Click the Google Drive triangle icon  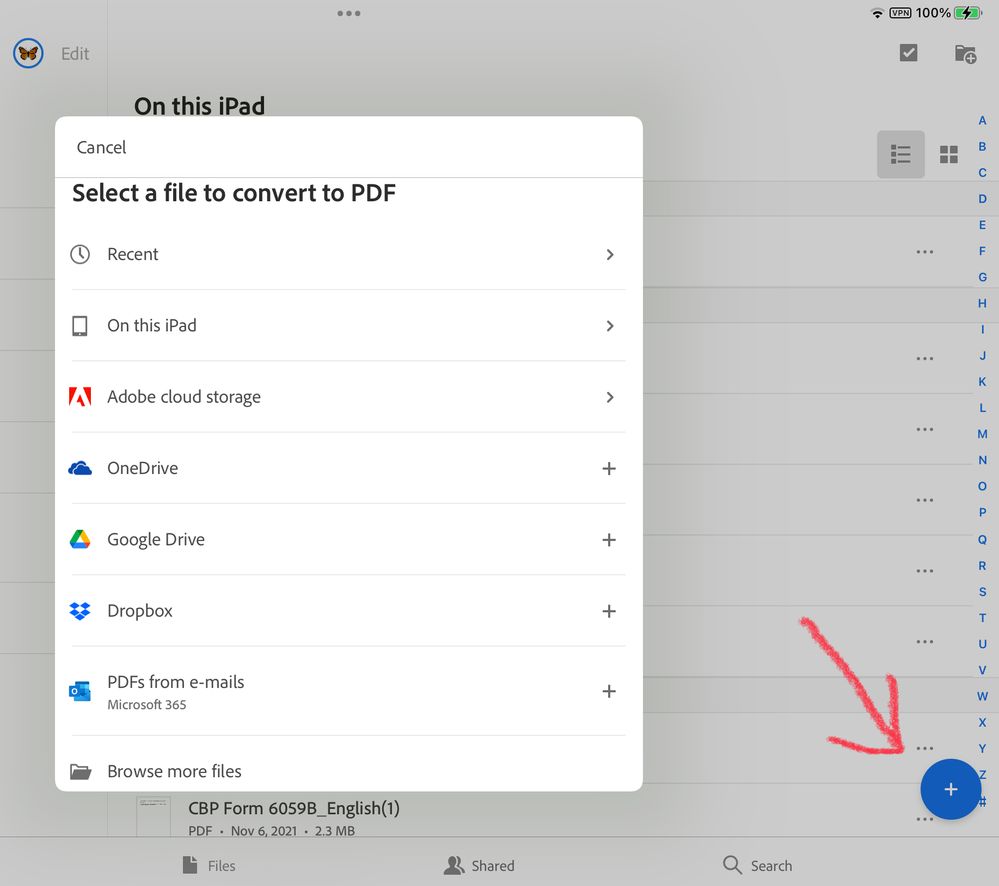[80, 539]
